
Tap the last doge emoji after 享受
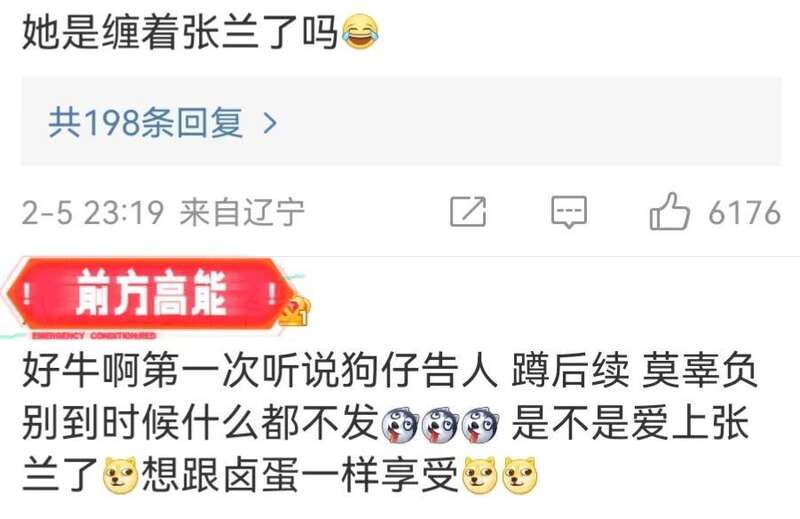[520, 476]
